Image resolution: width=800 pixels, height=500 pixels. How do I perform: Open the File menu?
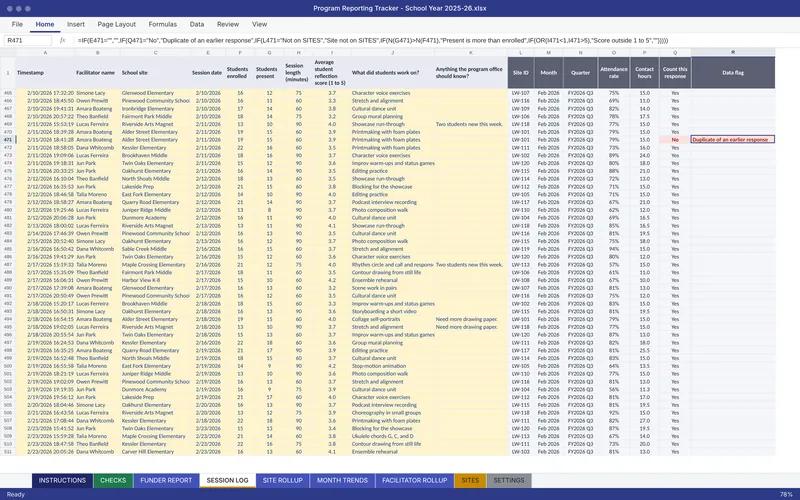tap(17, 24)
